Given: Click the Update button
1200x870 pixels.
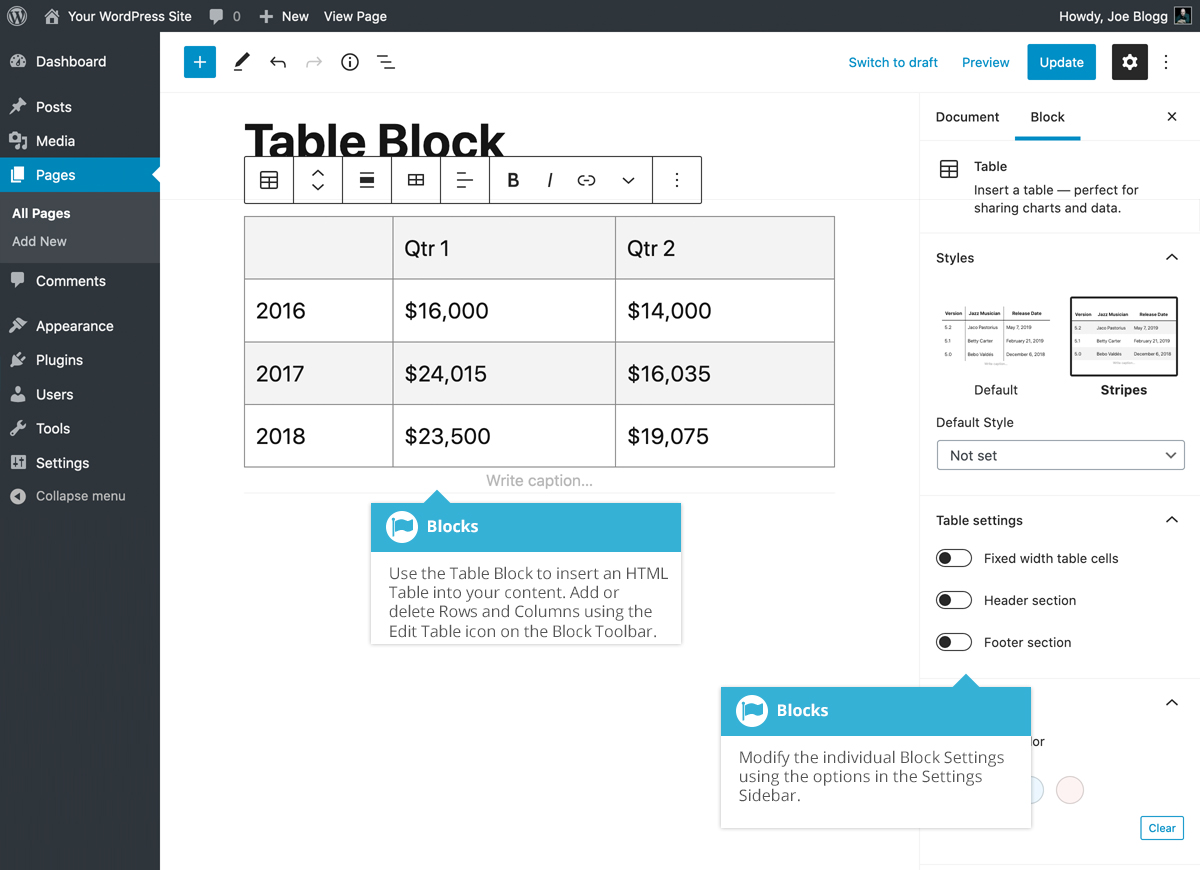Looking at the screenshot, I should (1061, 62).
